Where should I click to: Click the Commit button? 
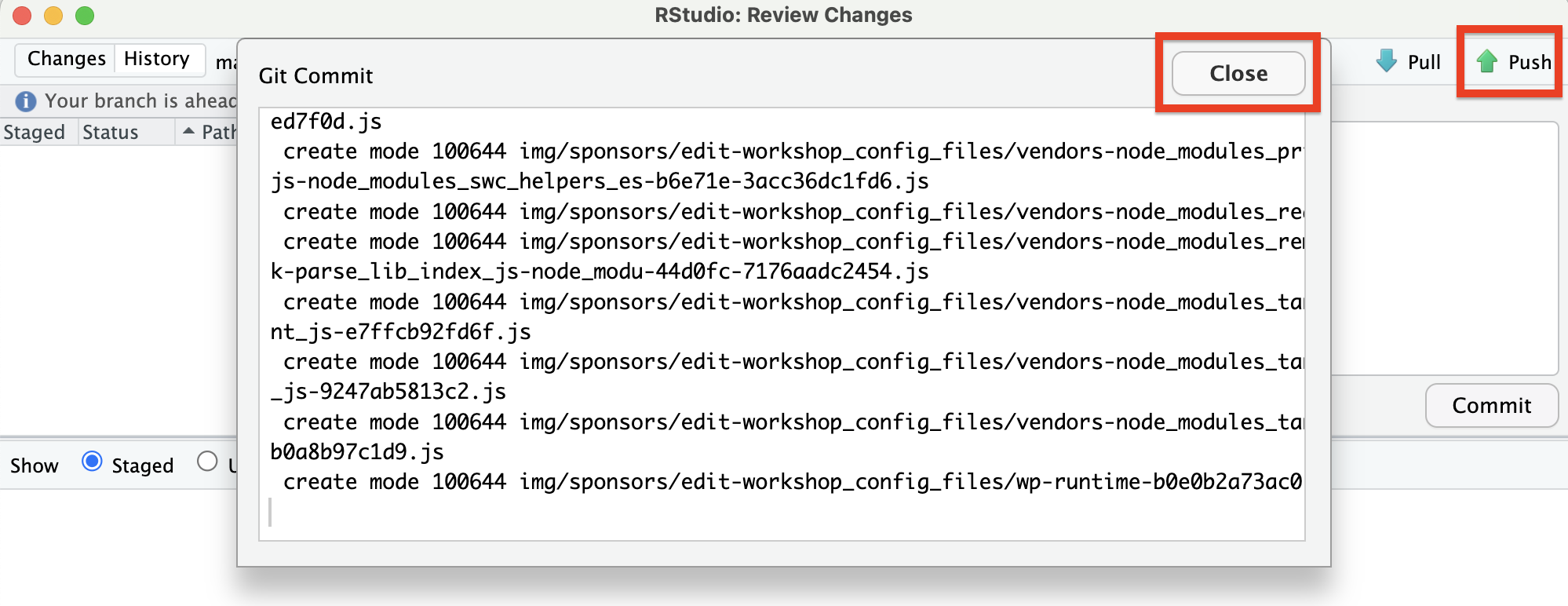point(1491,406)
